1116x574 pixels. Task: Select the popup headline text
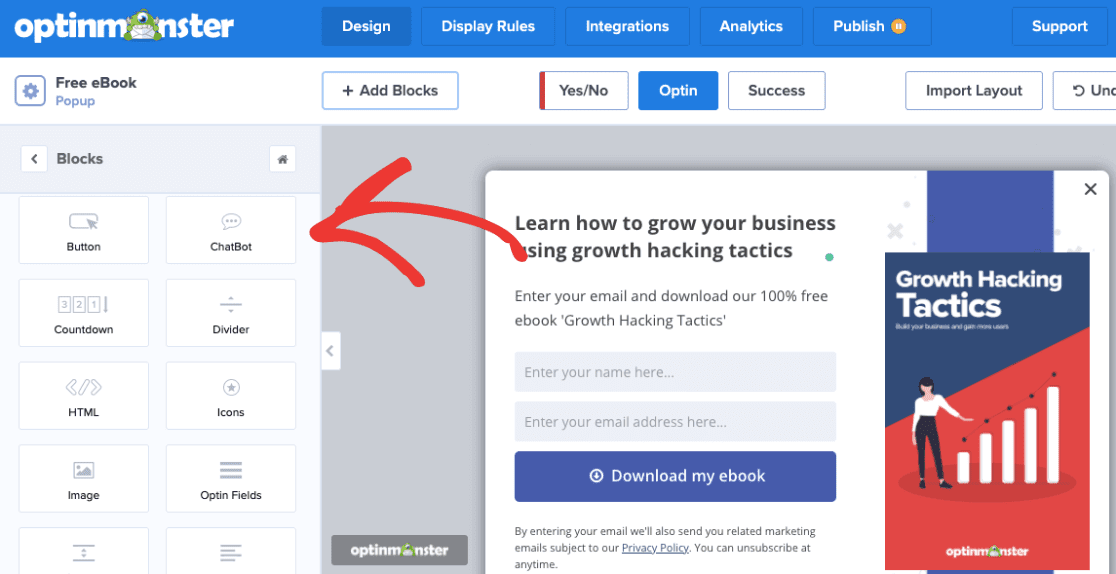click(675, 236)
